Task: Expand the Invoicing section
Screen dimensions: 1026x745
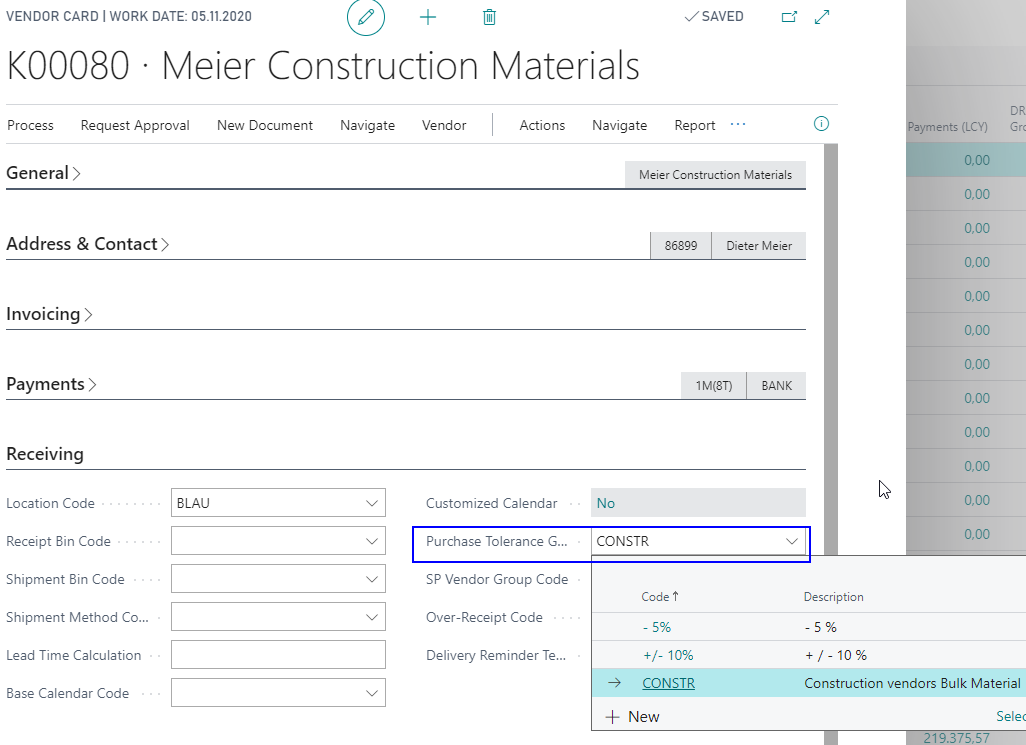Action: (x=49, y=314)
